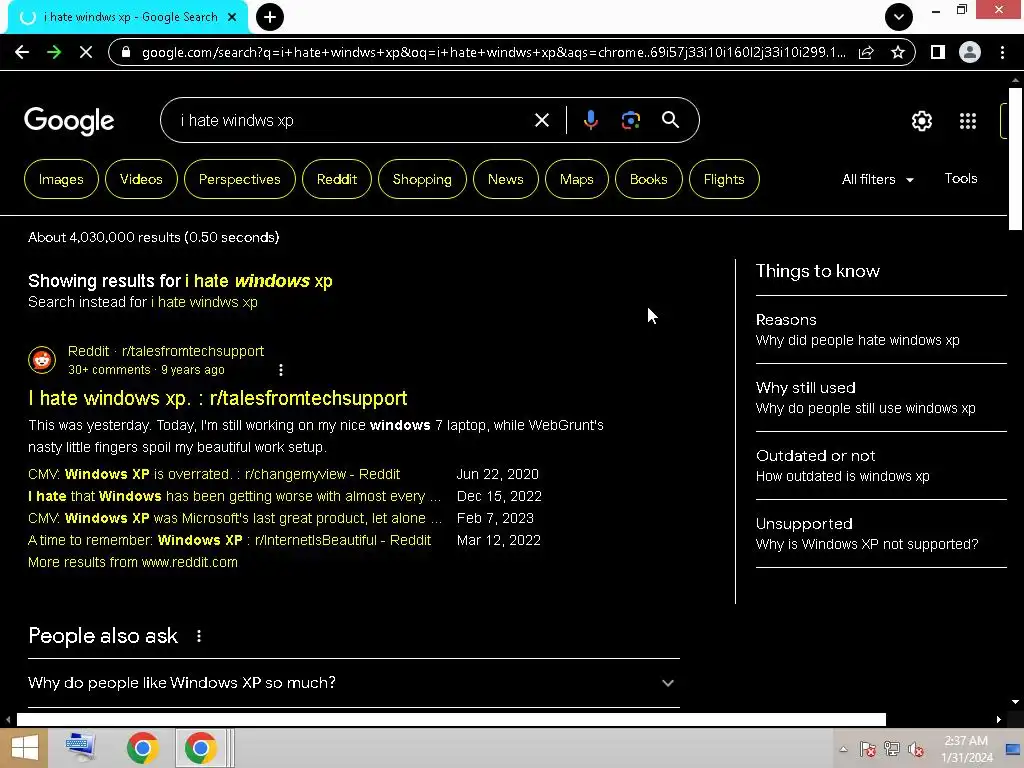Search instead for 'i hate windws xp'
This screenshot has height=768, width=1024.
click(x=204, y=302)
